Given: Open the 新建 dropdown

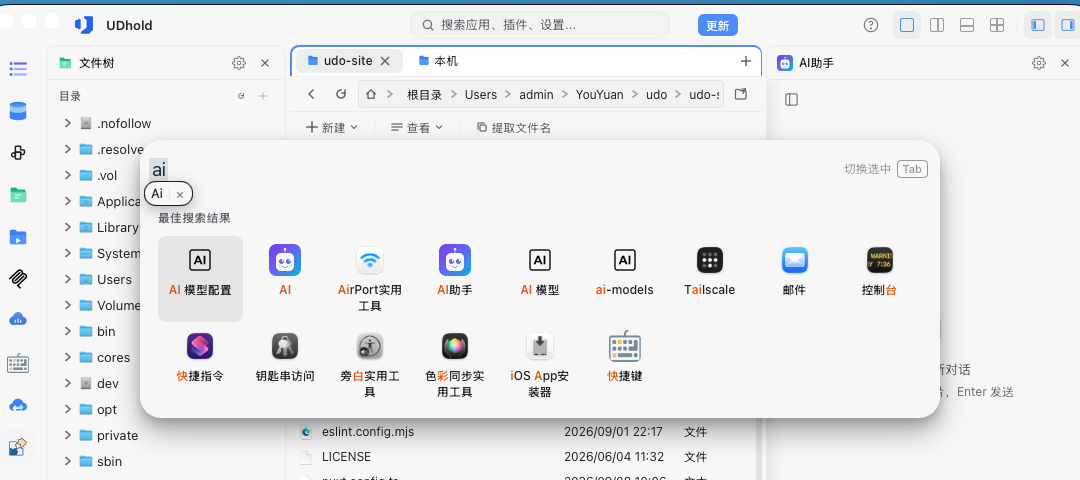Looking at the screenshot, I should point(332,127).
